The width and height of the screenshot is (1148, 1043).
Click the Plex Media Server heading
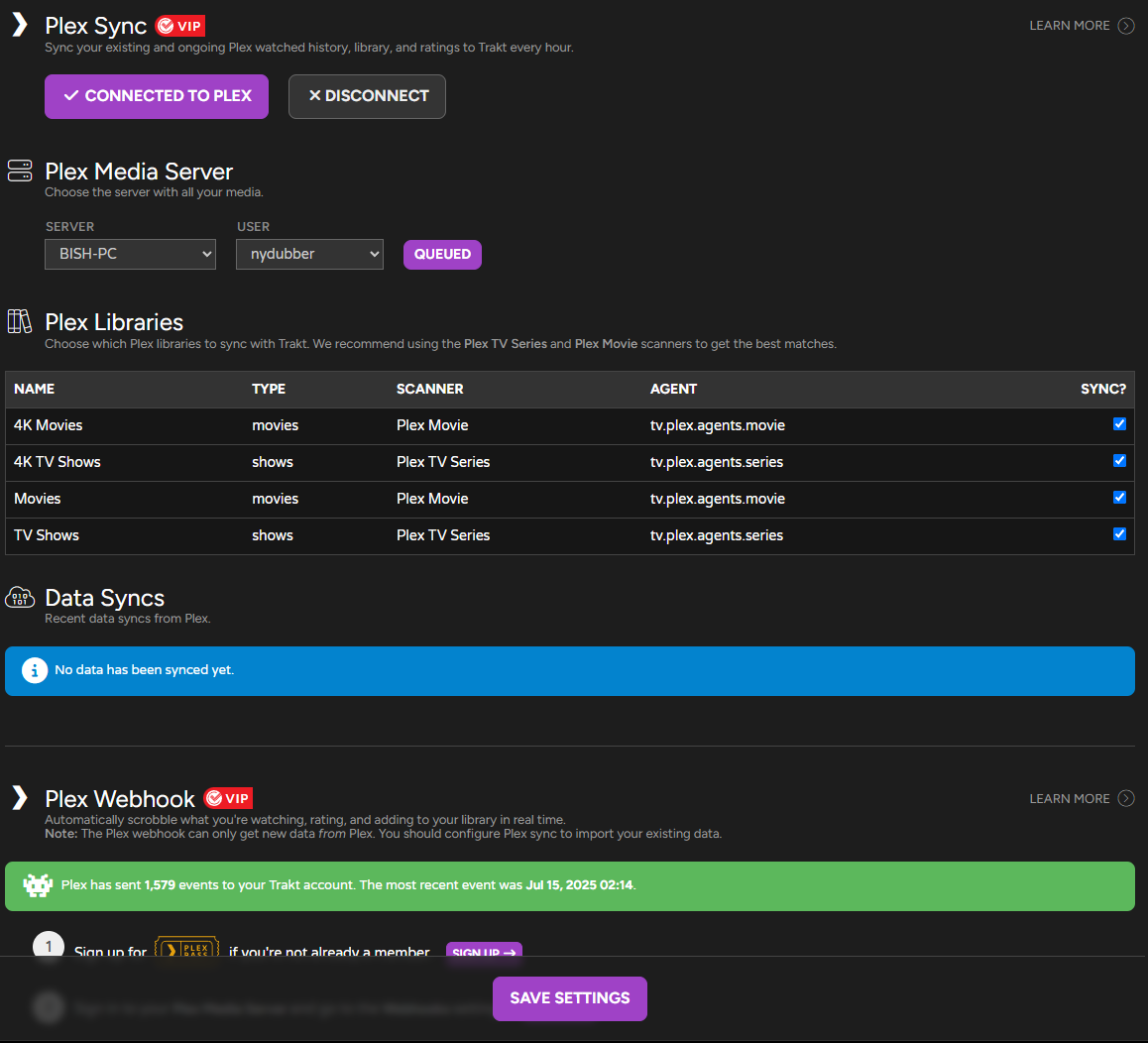(x=139, y=172)
